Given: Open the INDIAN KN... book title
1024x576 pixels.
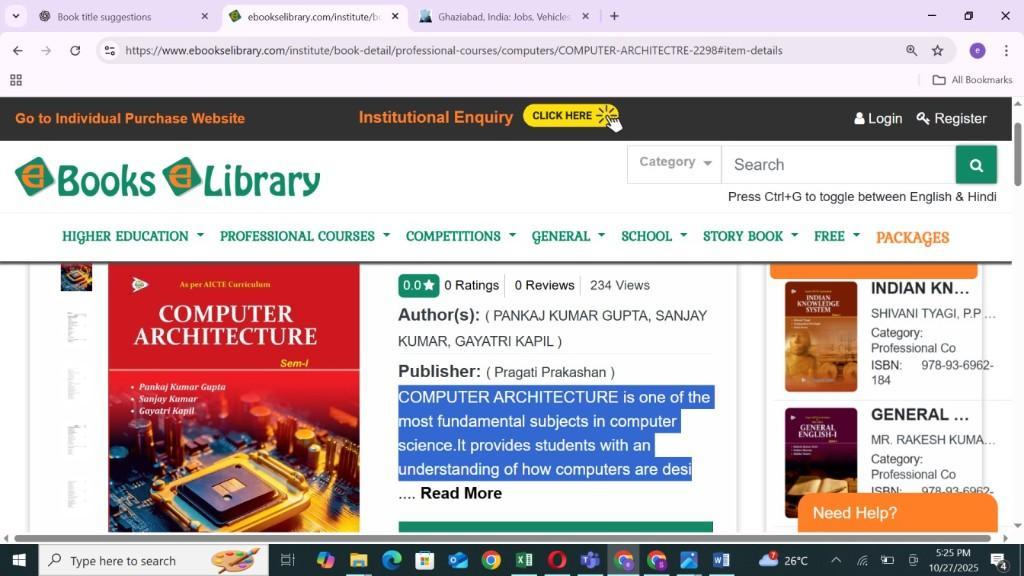Looking at the screenshot, I should click(920, 288).
